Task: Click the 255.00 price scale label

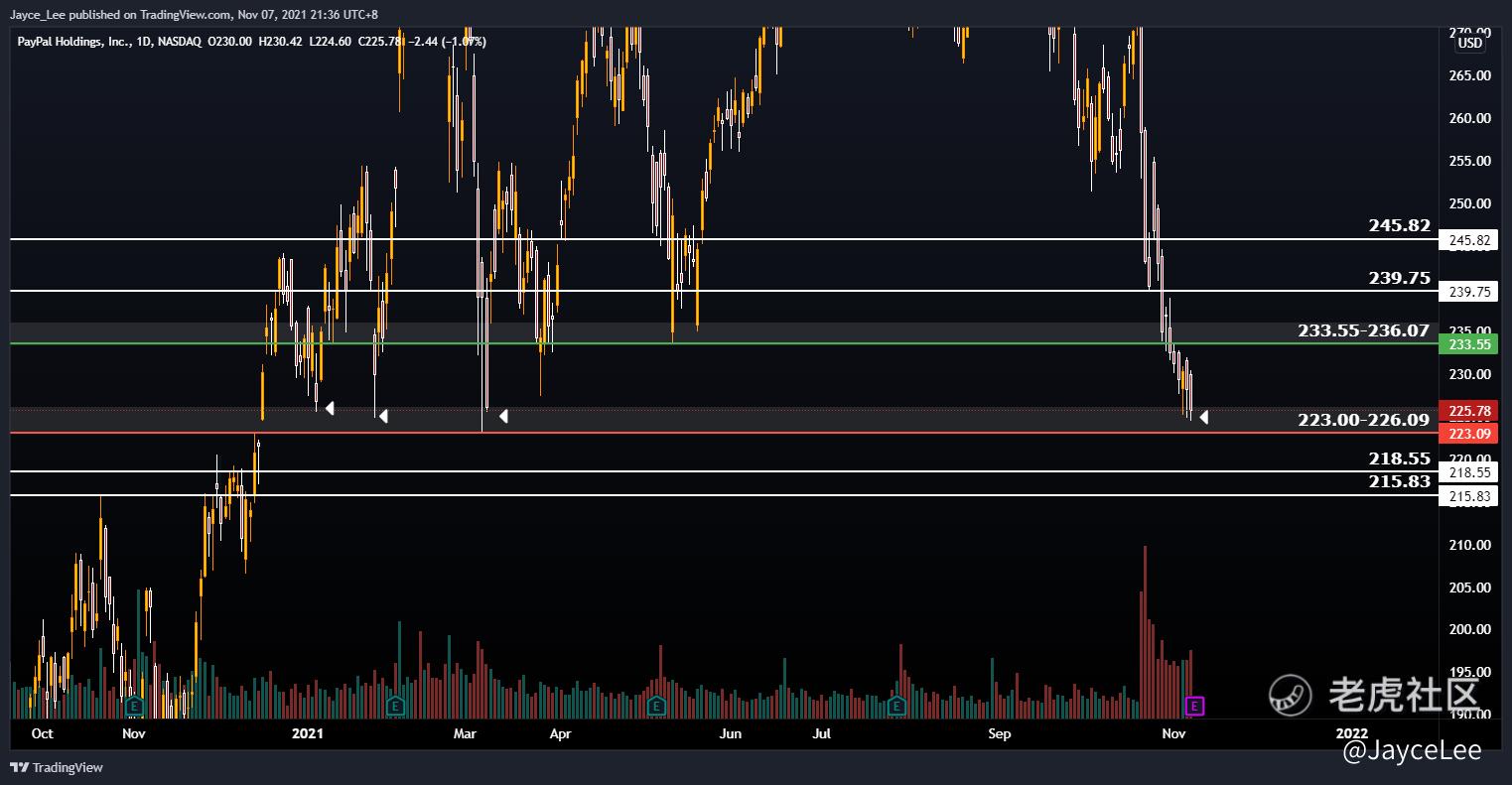Action: pos(1469,161)
